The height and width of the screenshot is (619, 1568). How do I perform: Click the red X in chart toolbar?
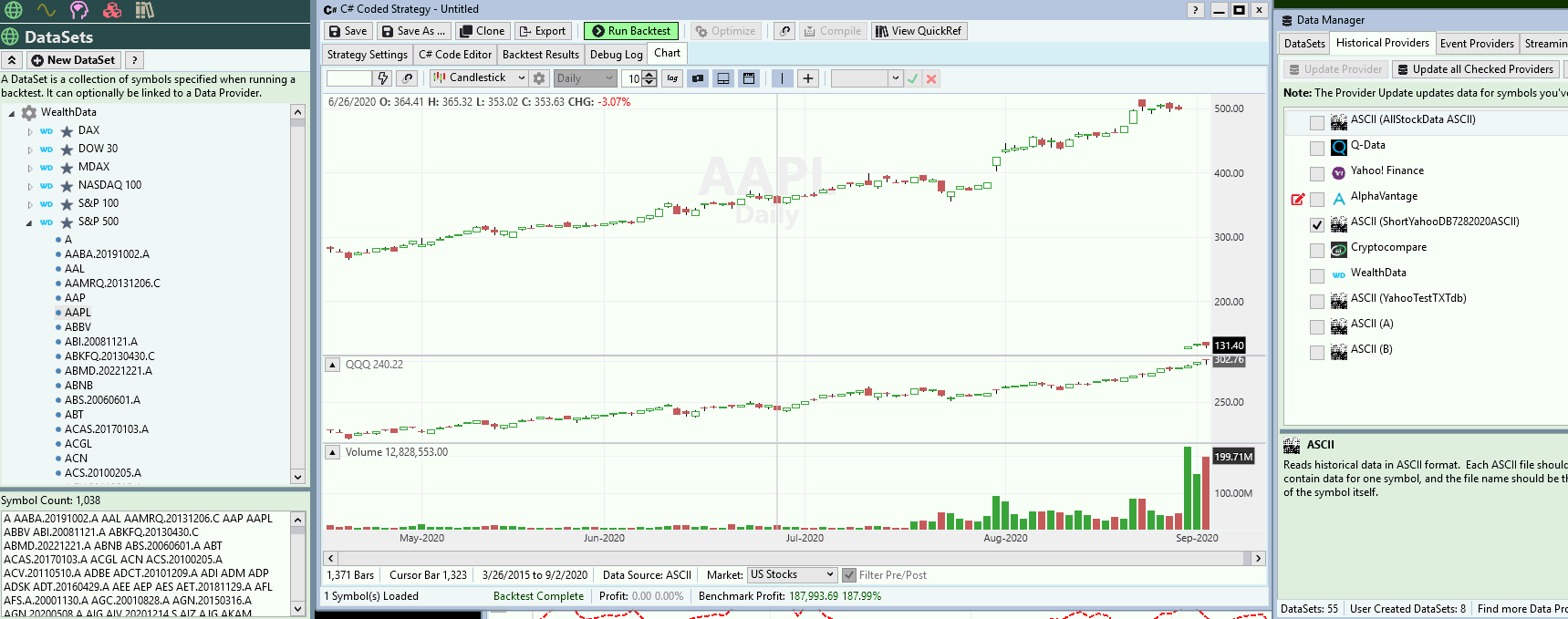pyautogui.click(x=931, y=78)
